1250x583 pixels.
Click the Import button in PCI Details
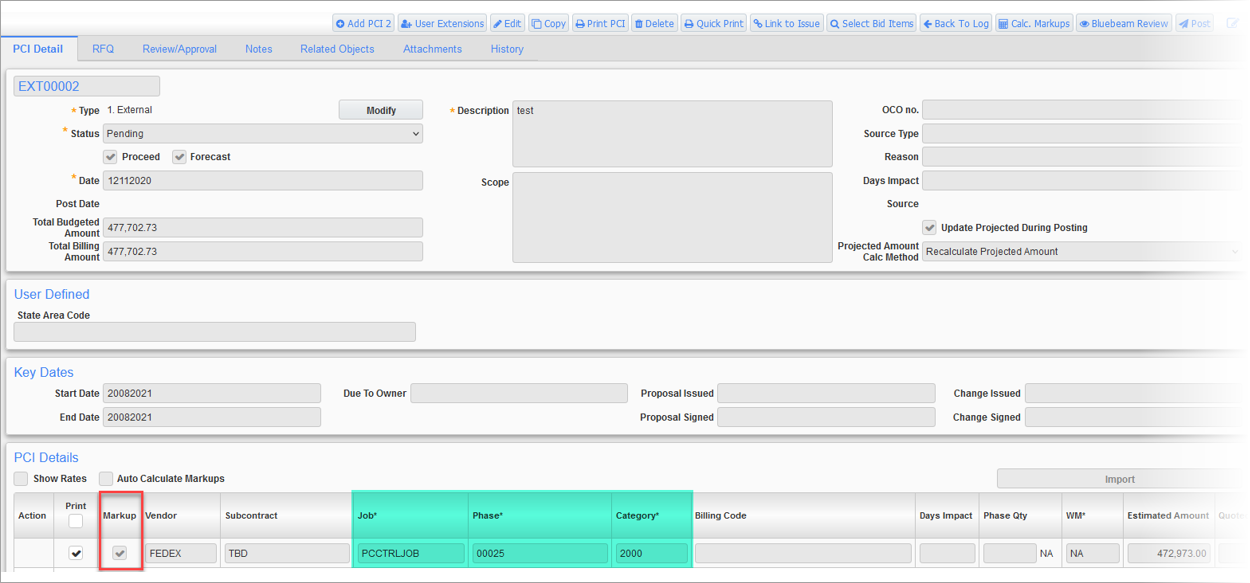tap(1119, 479)
